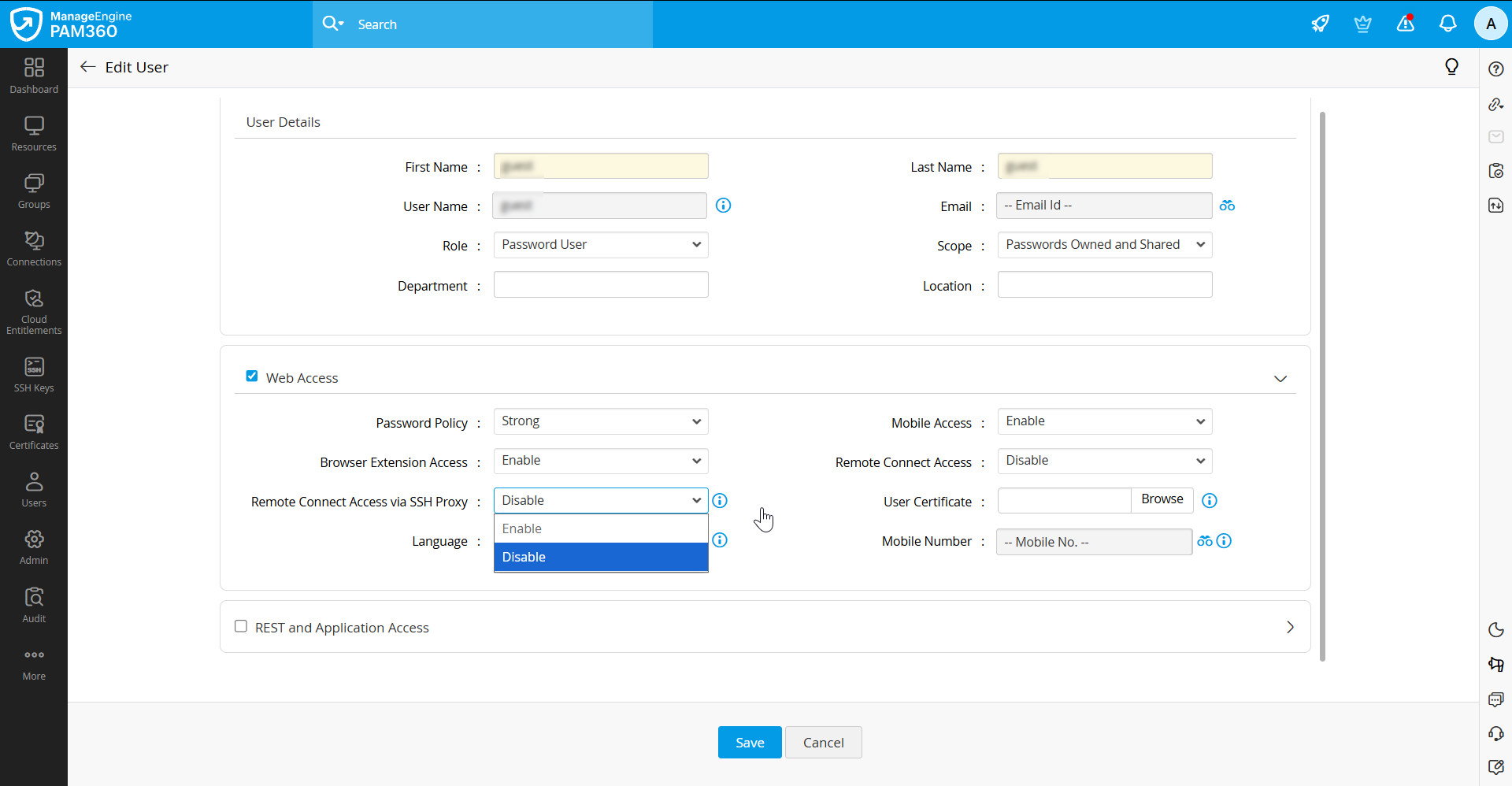Image resolution: width=1512 pixels, height=786 pixels.
Task: Select Disable in the SSH Proxy list
Action: click(601, 557)
